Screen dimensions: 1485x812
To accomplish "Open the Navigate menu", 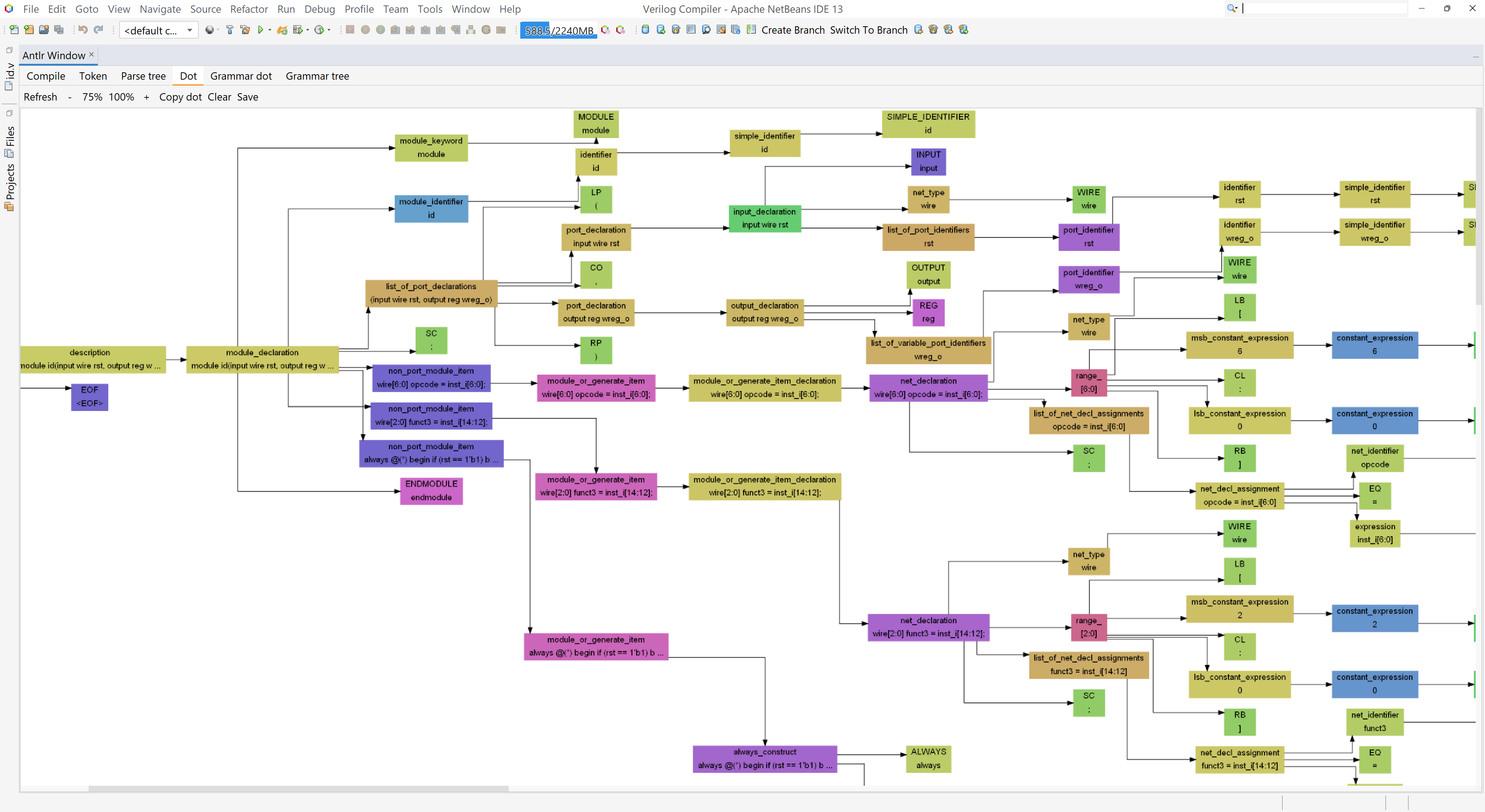I will pyautogui.click(x=160, y=9).
